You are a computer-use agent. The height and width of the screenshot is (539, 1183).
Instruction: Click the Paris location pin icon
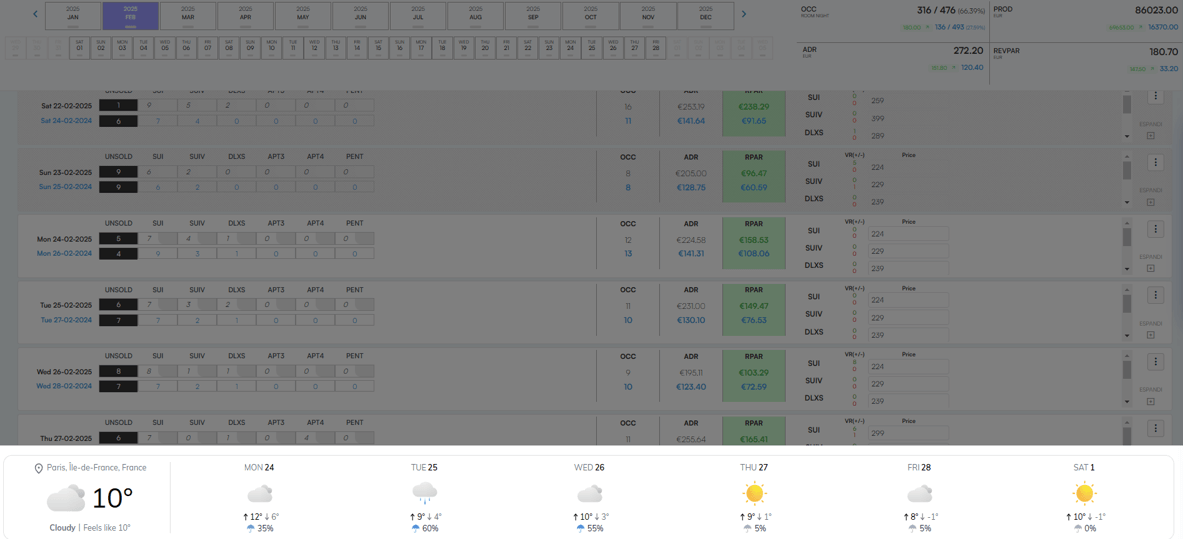tap(39, 468)
